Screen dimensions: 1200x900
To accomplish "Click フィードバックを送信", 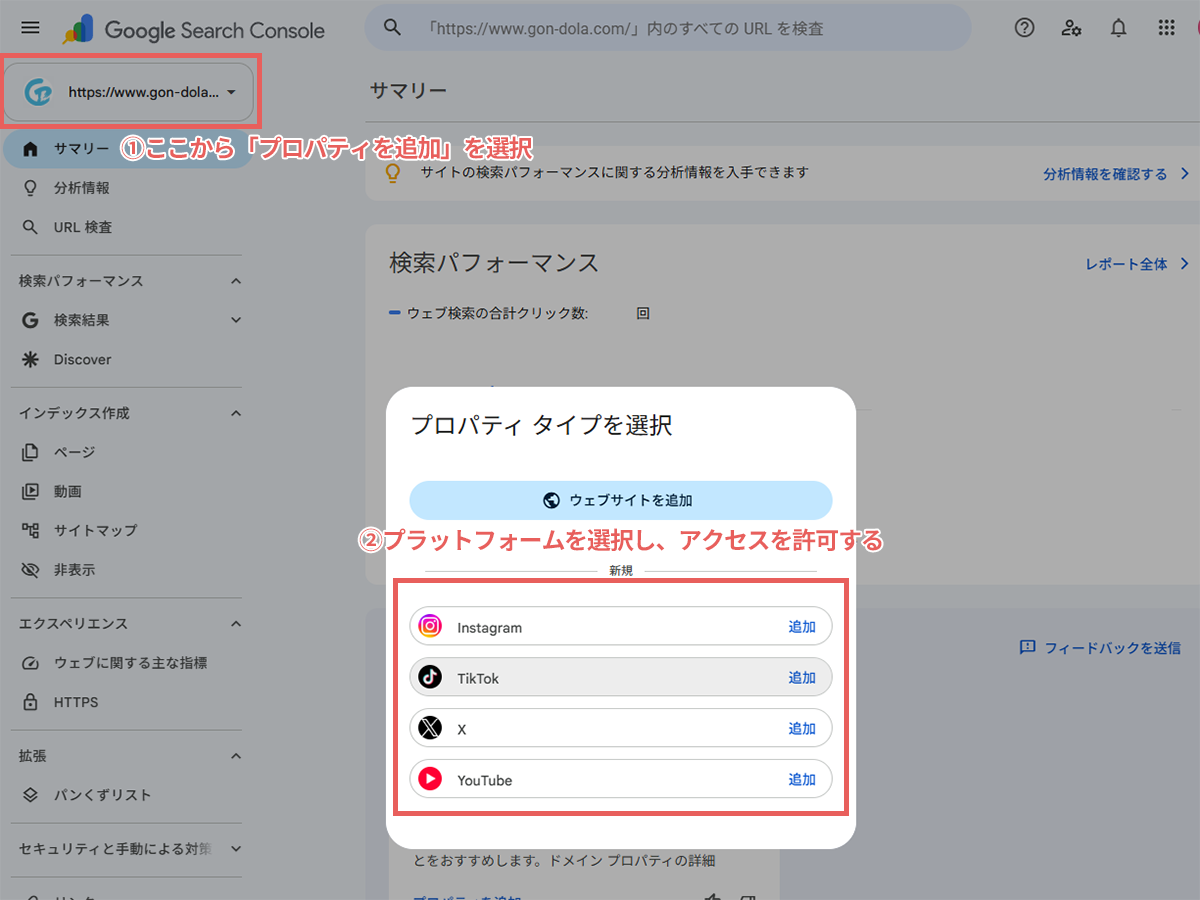I will [x=1100, y=648].
